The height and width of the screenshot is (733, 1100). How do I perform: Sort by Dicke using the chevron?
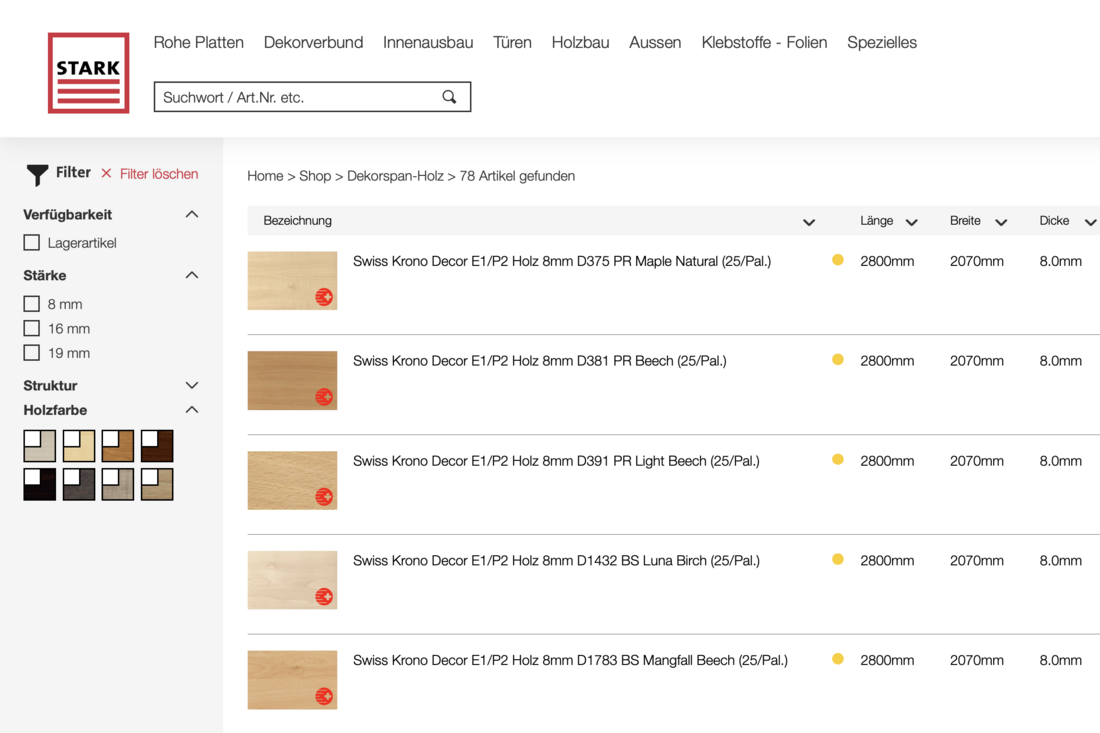[x=1091, y=222]
